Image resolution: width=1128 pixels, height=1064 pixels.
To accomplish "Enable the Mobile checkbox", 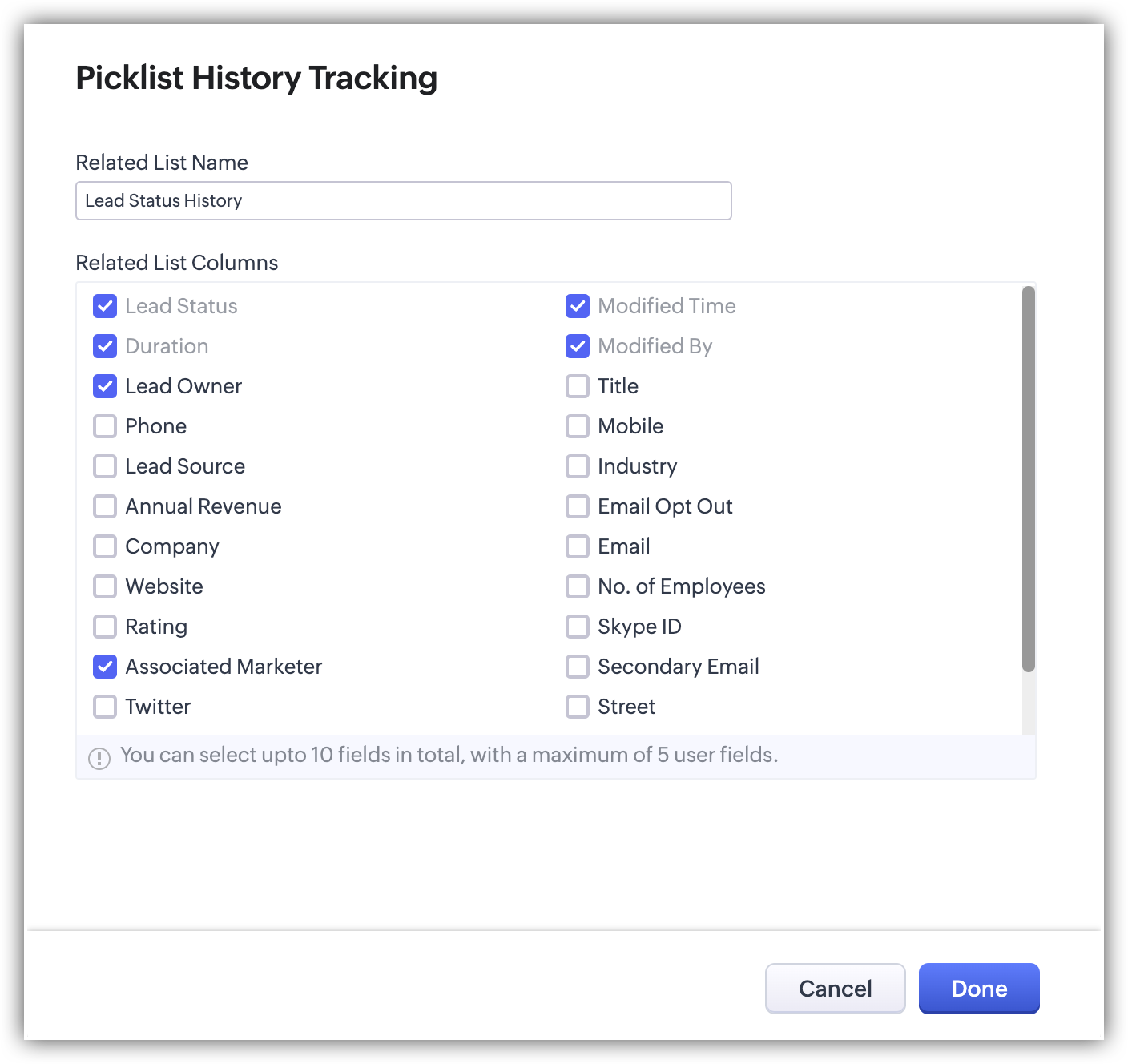I will [x=578, y=426].
